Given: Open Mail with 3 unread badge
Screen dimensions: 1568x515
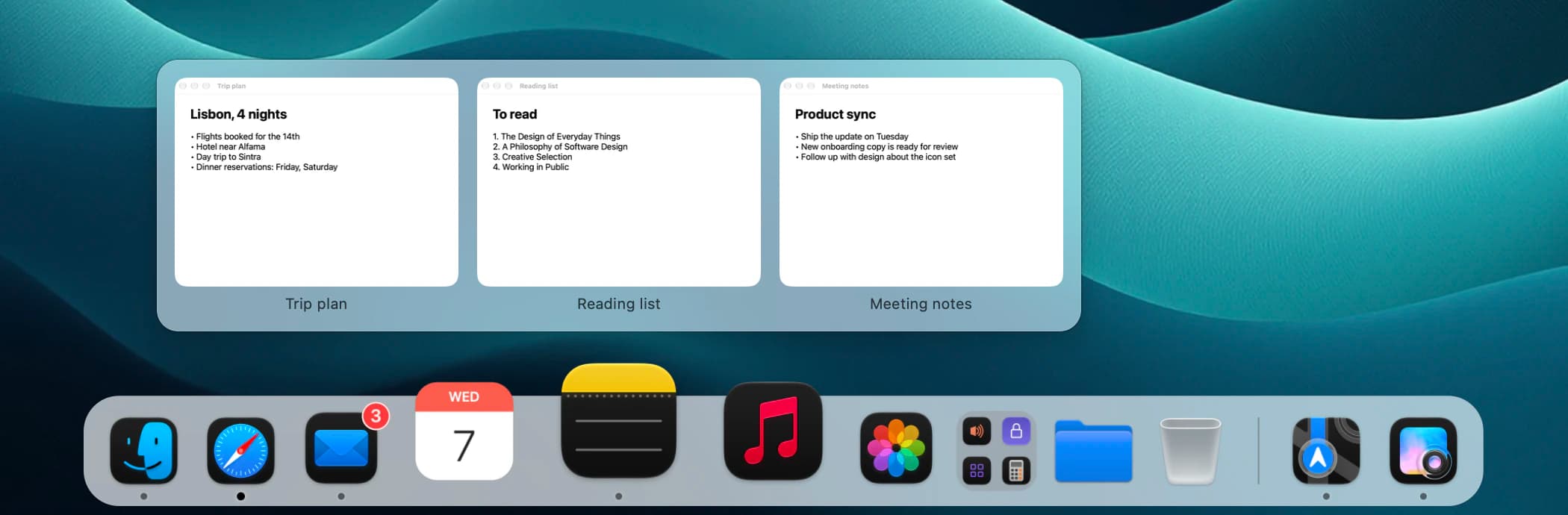Looking at the screenshot, I should 341,447.
